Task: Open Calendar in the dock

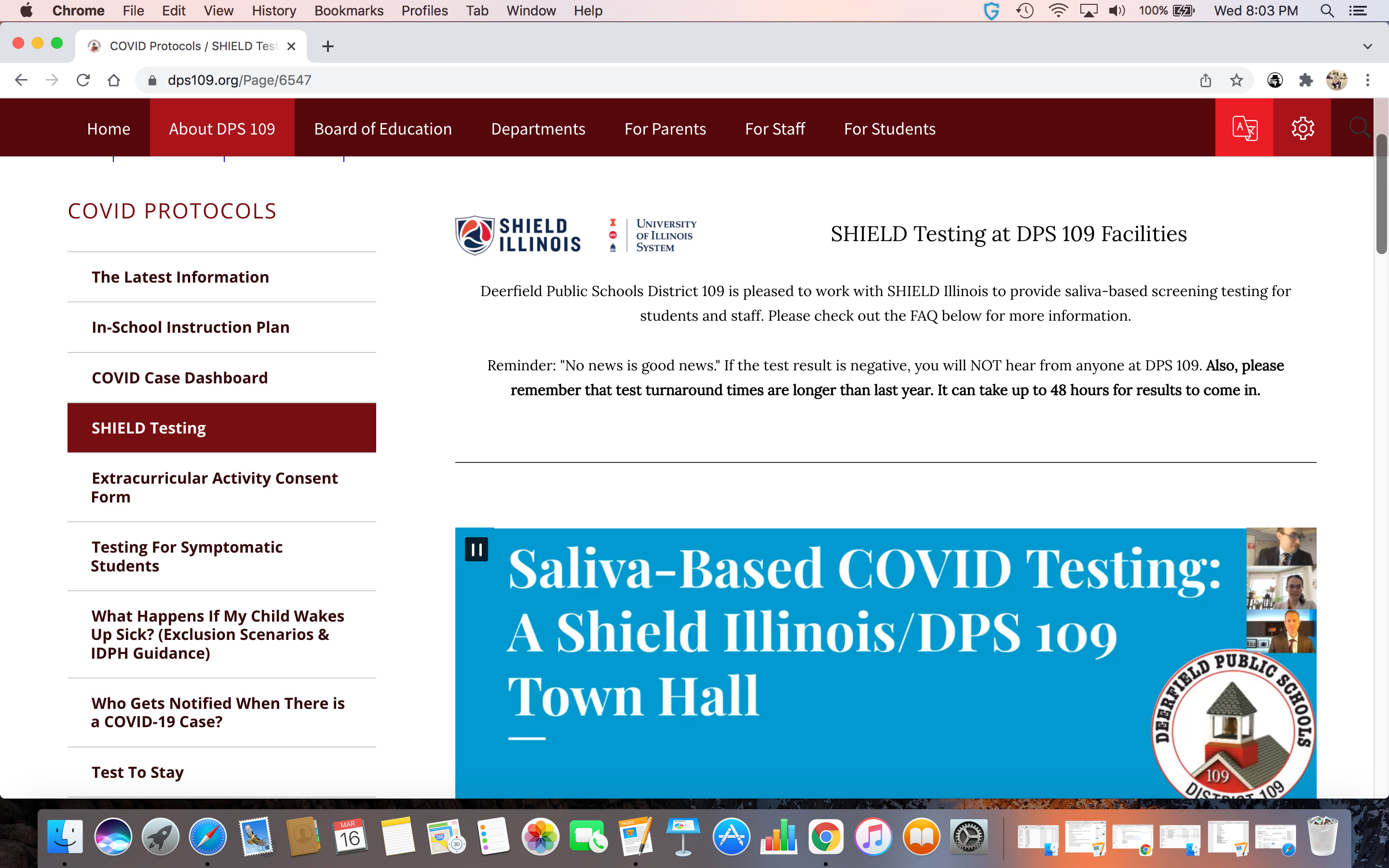Action: tap(350, 837)
